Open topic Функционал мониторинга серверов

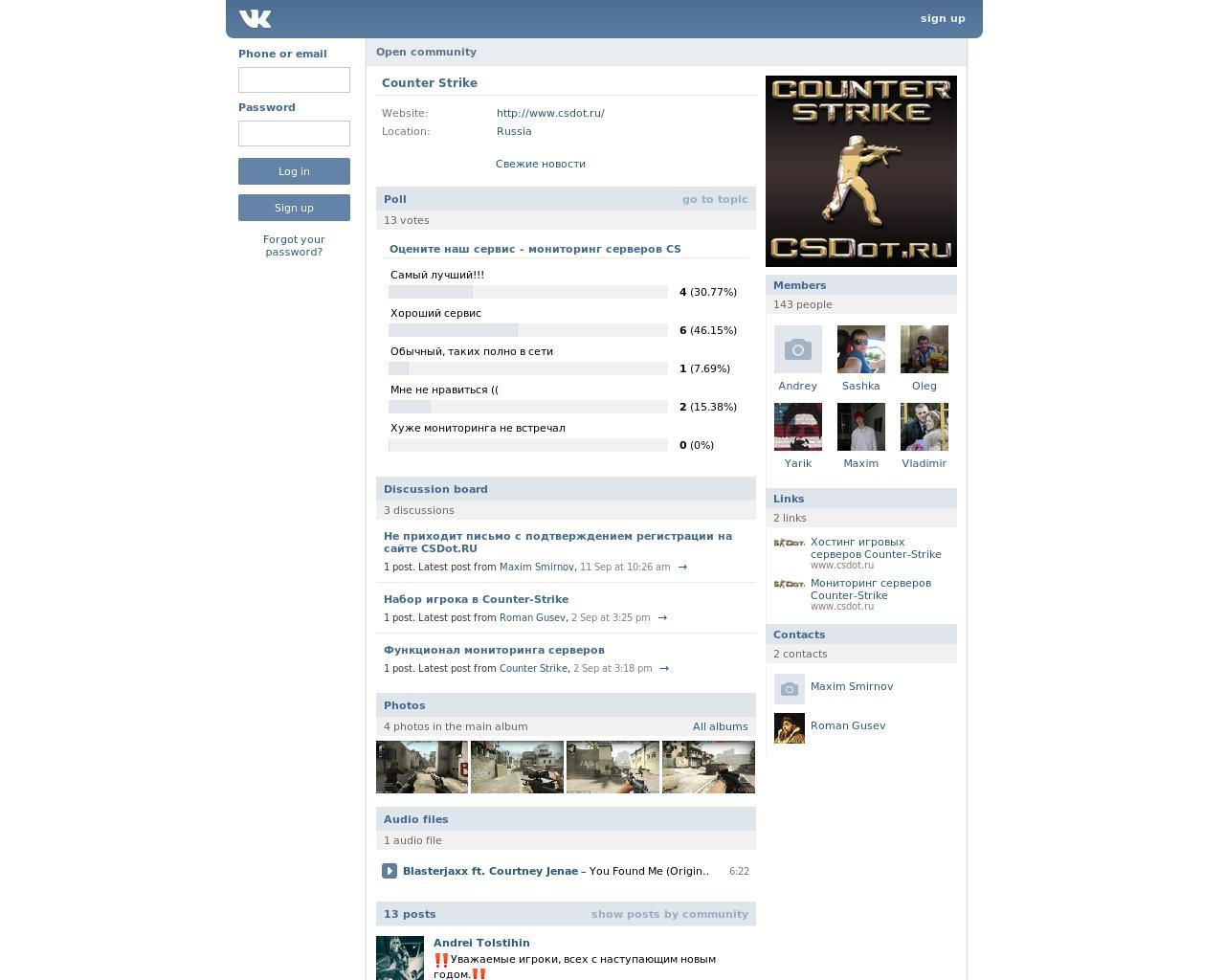tap(494, 650)
